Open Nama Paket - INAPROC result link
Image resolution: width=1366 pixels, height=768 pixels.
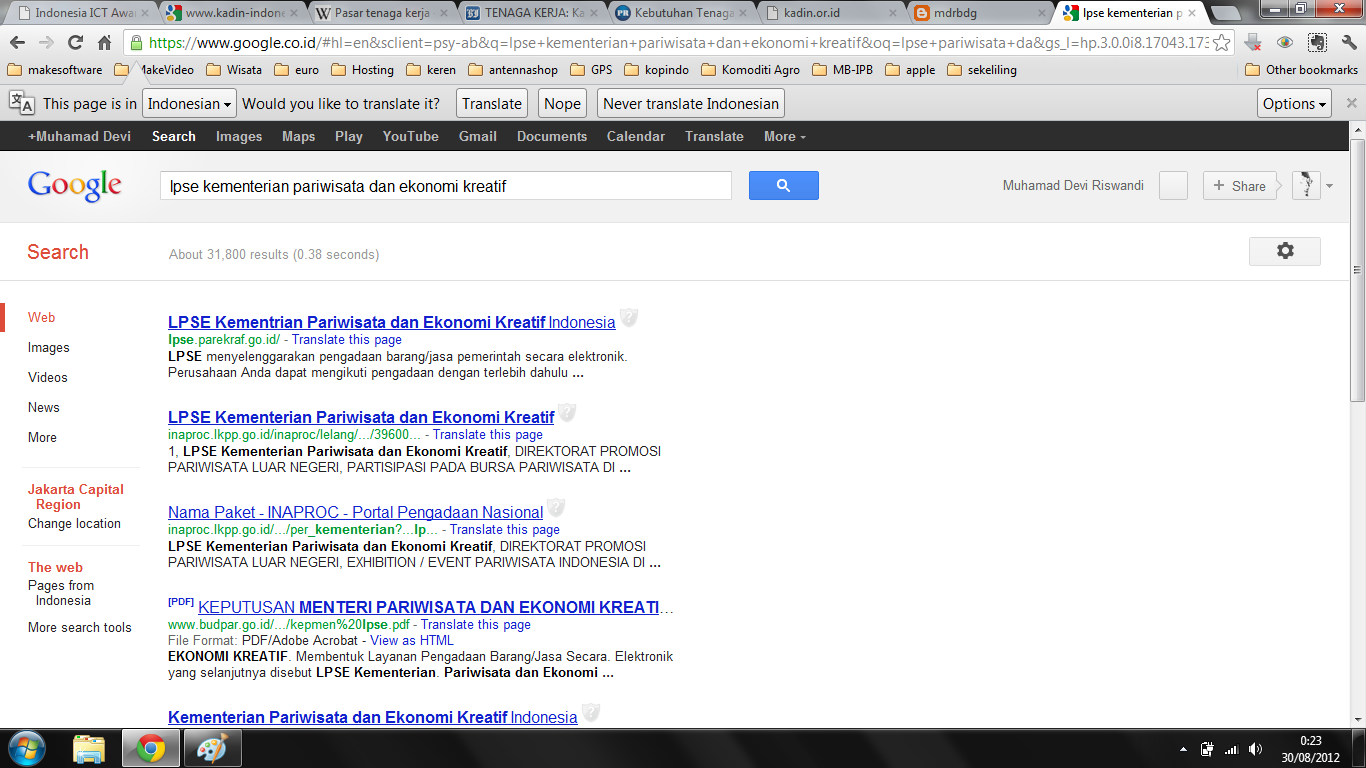click(x=356, y=512)
